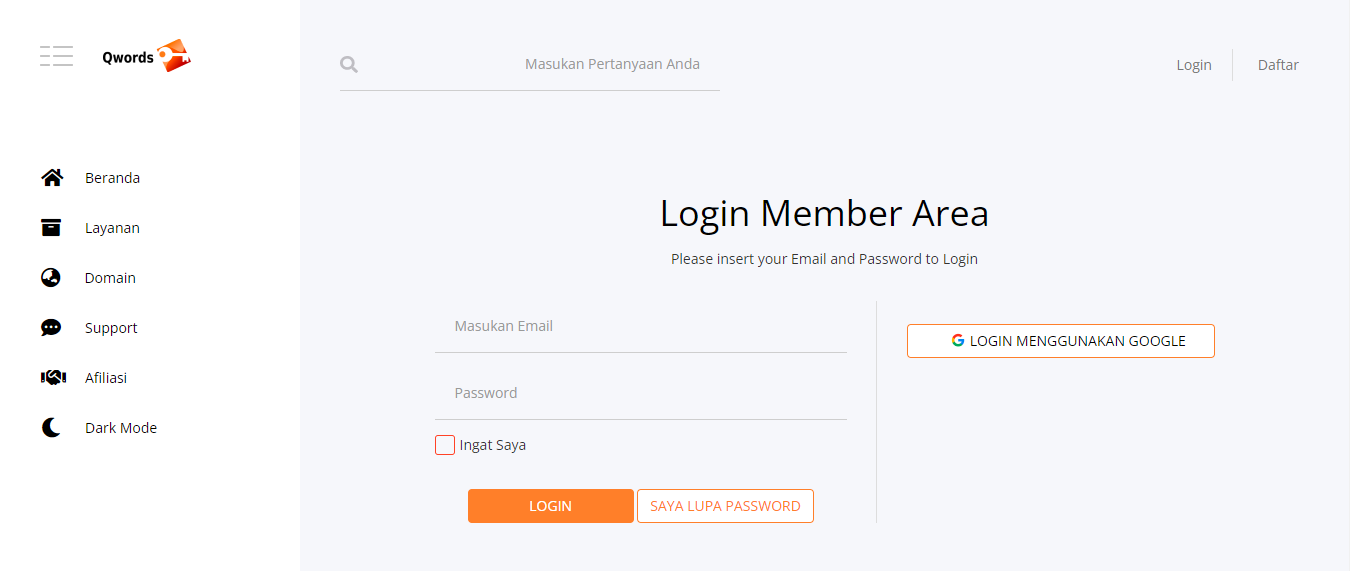The image size is (1350, 571).
Task: Click the Beranda home icon
Action: 51,178
